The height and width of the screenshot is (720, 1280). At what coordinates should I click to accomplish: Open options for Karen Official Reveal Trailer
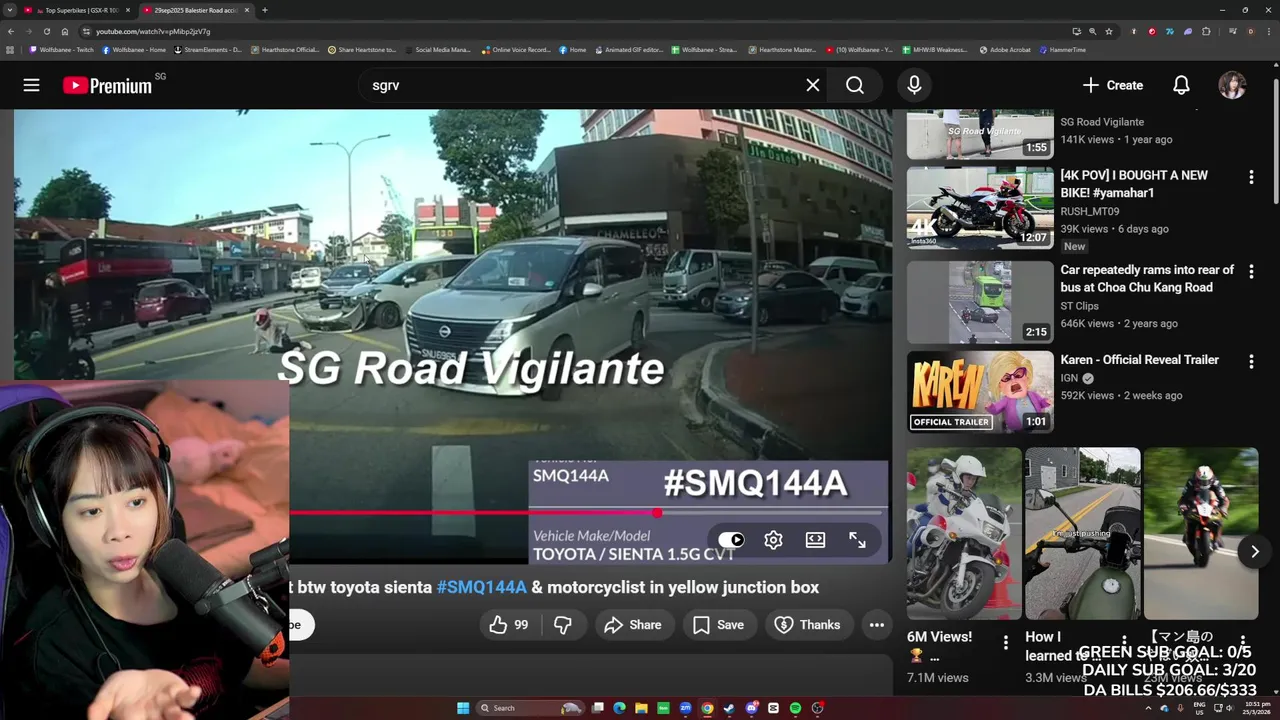[1251, 361]
